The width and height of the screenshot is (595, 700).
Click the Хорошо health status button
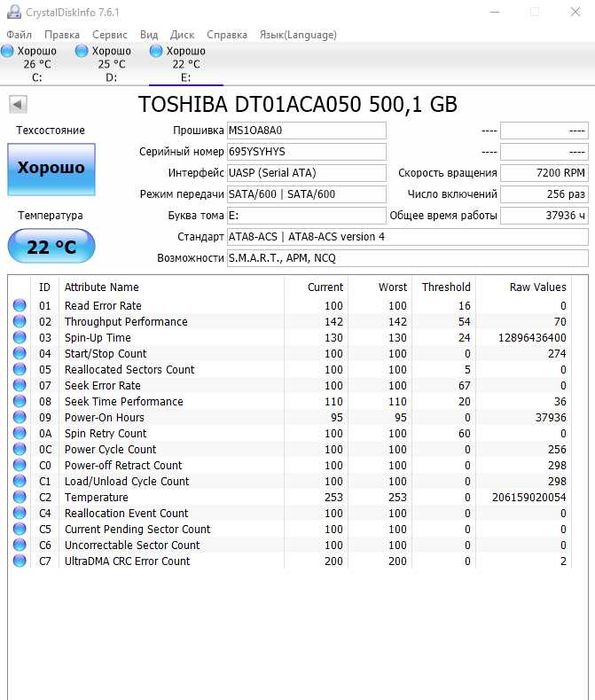(x=51, y=169)
